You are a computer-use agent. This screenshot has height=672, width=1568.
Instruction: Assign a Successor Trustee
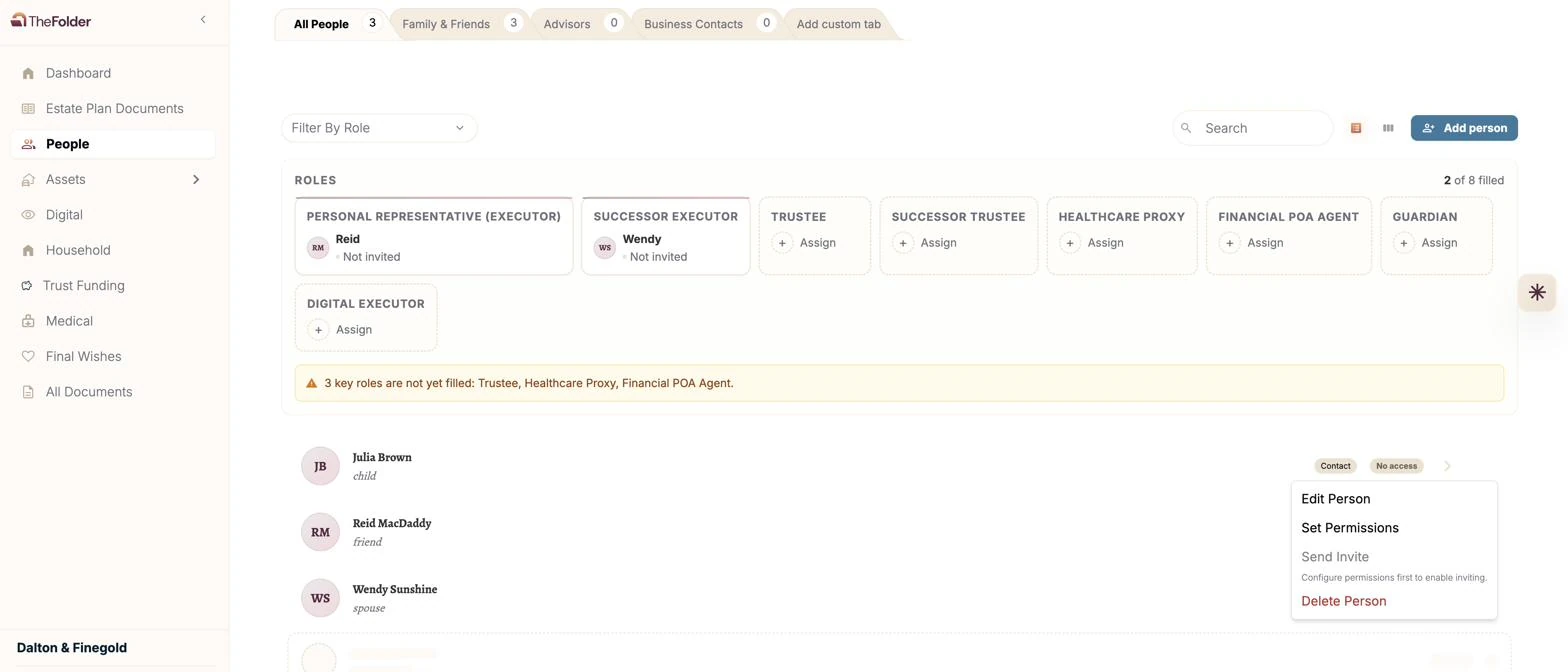tap(927, 243)
